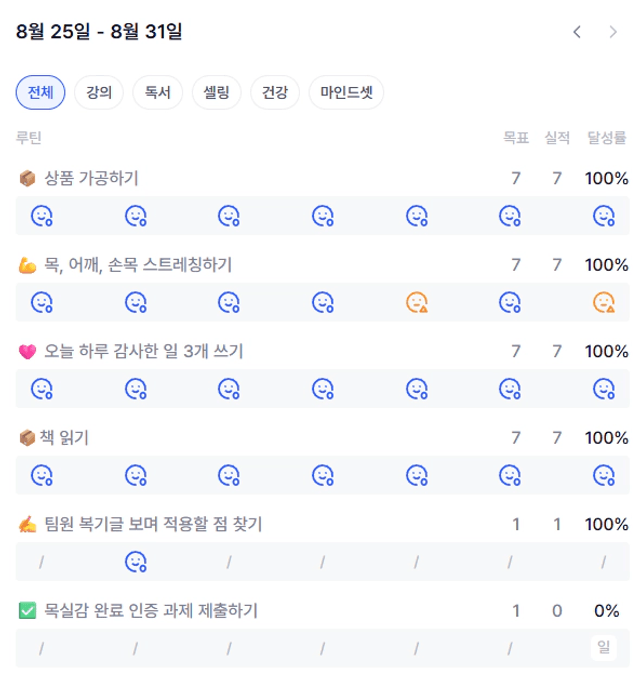Image resolution: width=640 pixels, height=689 pixels.
Task: Click the first orange face icon in stretching row
Action: point(417,302)
